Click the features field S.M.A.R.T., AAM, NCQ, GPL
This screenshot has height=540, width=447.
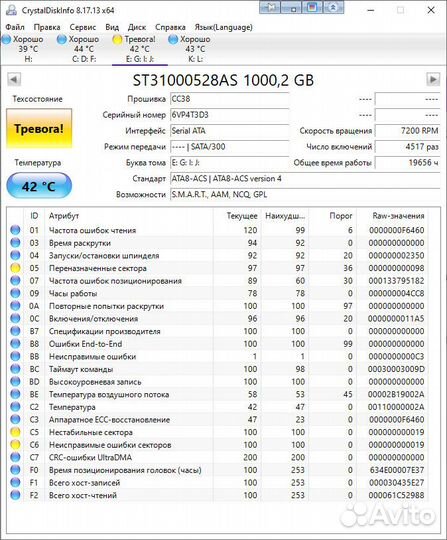(305, 195)
